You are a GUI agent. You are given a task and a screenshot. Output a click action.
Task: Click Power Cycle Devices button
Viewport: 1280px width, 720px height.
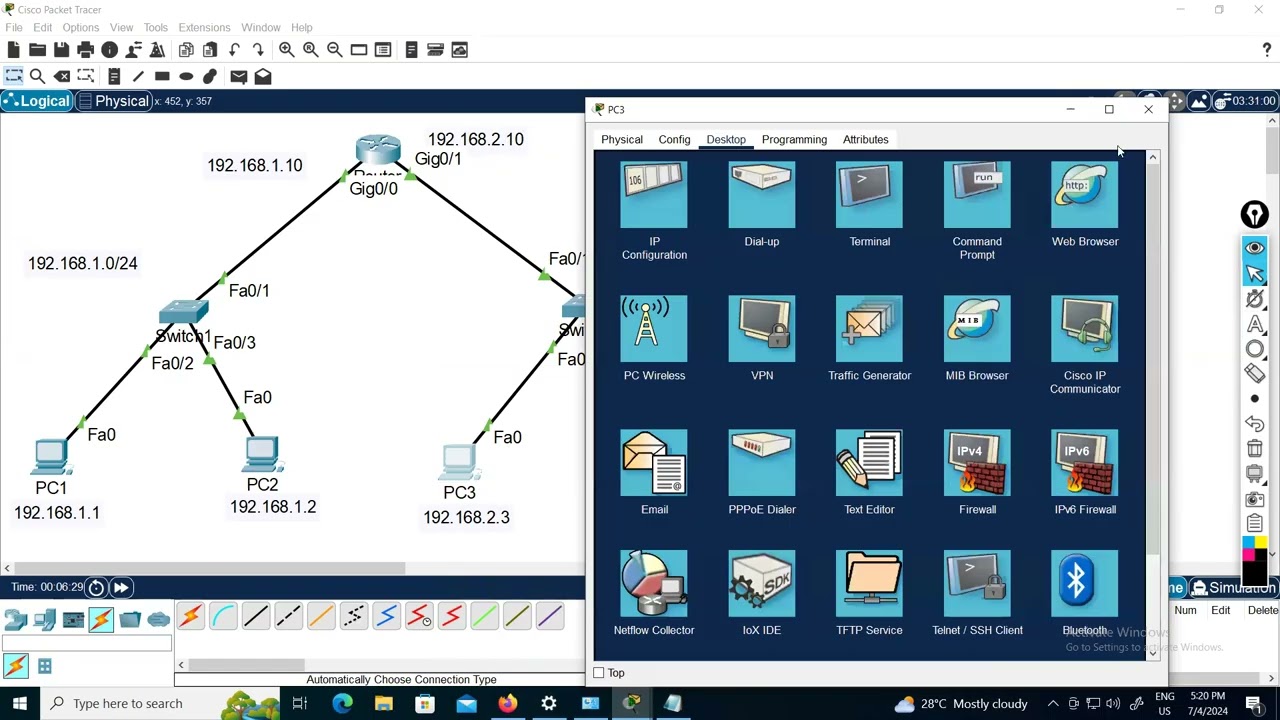[96, 587]
